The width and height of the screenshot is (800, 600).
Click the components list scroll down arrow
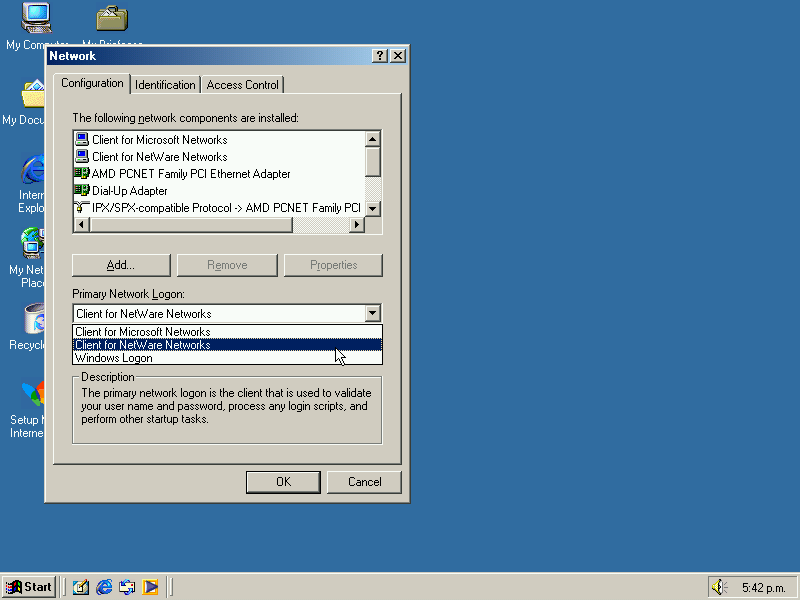373,208
